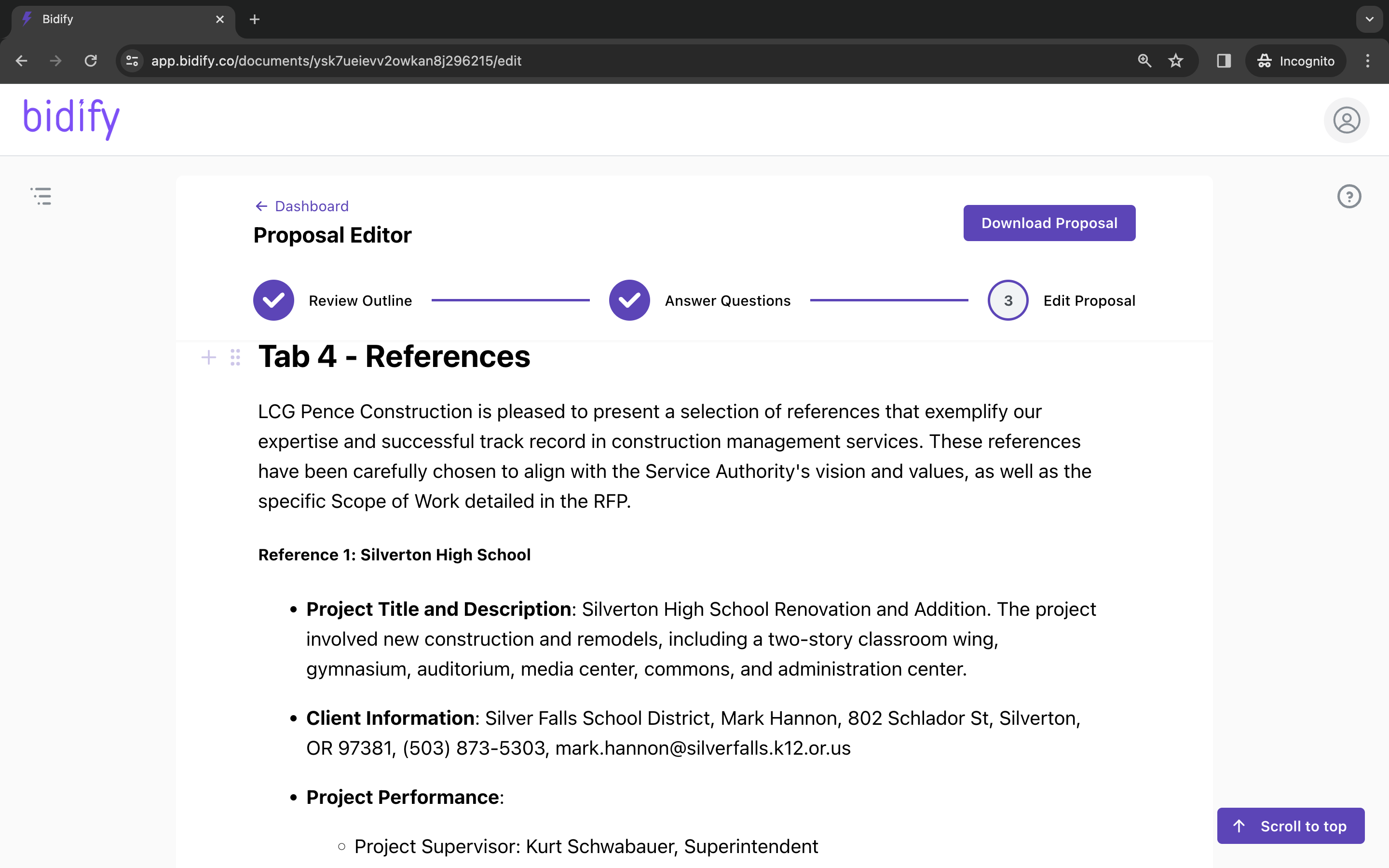Click the bidify logo
1389x868 pixels.
point(71,118)
